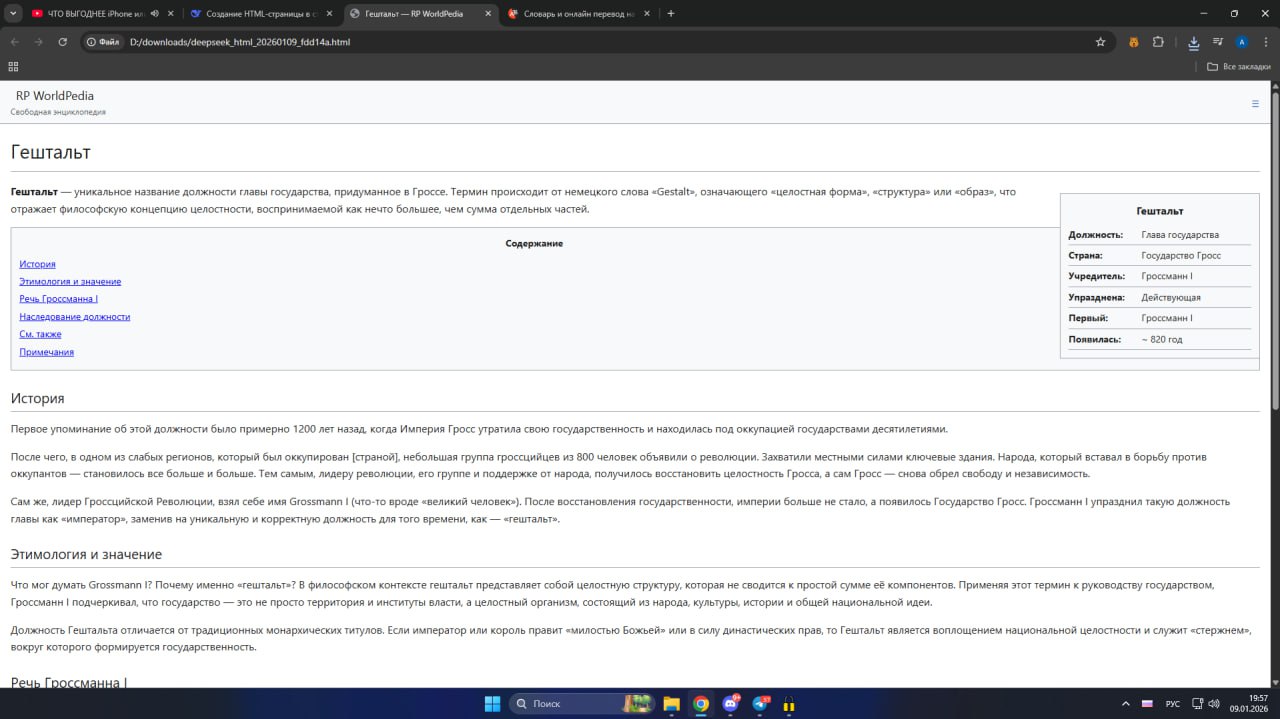This screenshot has height=719, width=1280.
Task: Expand the tab search dropdown arrow
Action: pyautogui.click(x=13, y=13)
